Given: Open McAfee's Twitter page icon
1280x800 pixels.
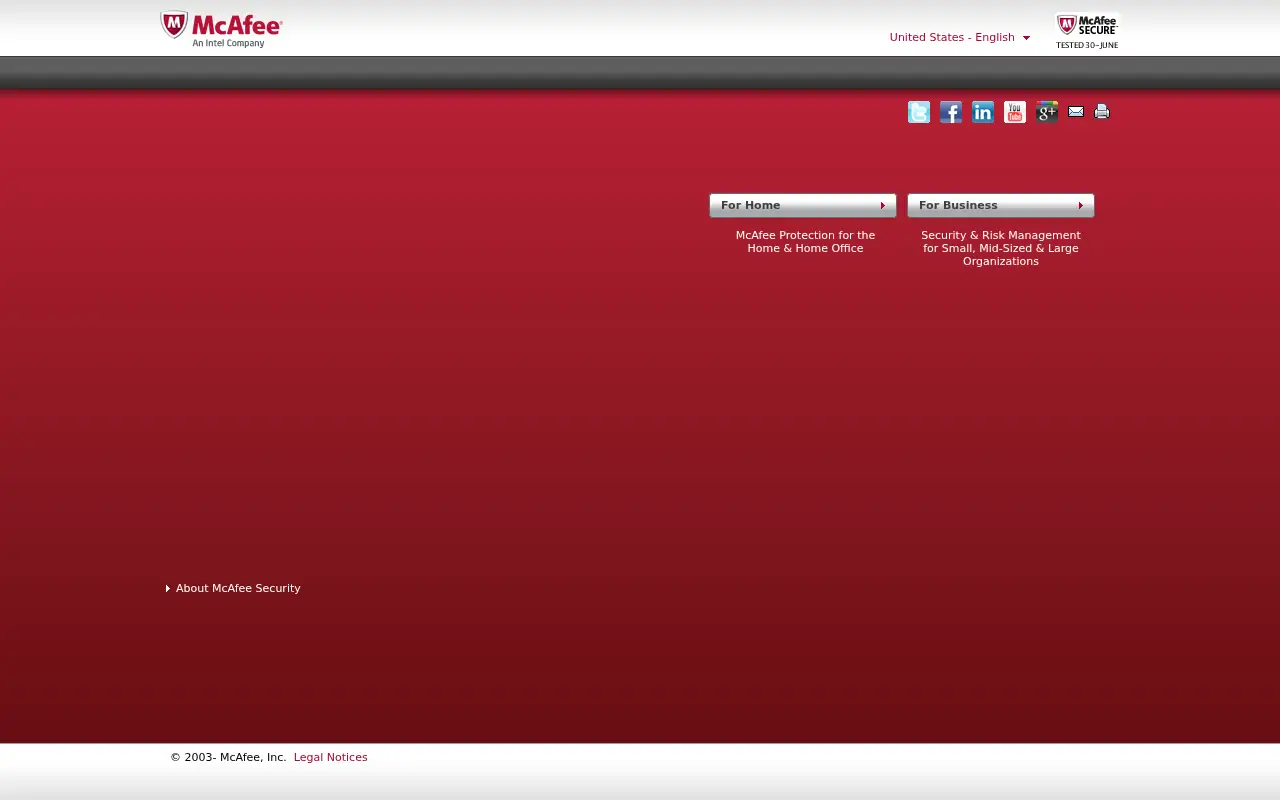Looking at the screenshot, I should coord(919,112).
